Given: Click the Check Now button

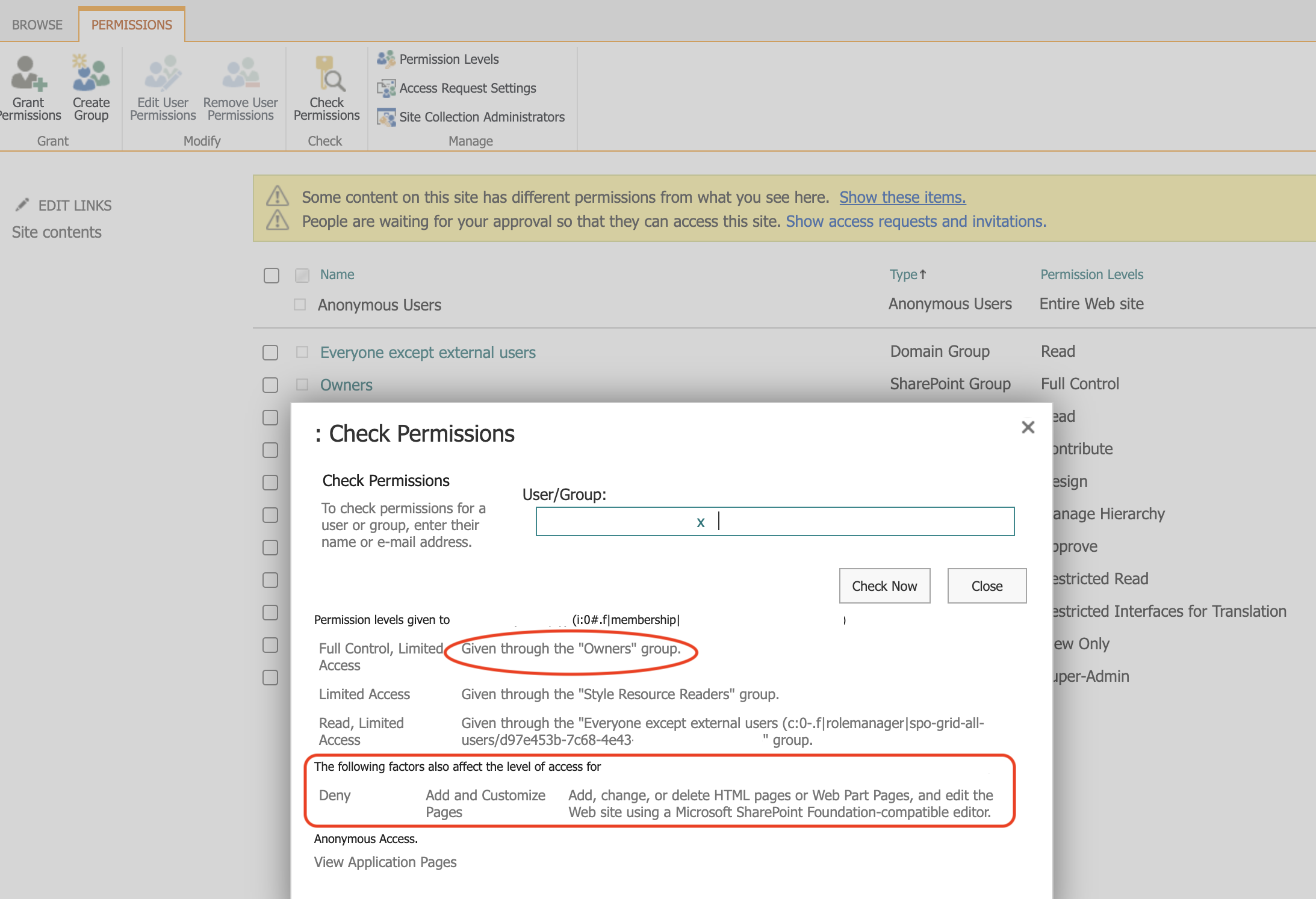Looking at the screenshot, I should point(884,585).
